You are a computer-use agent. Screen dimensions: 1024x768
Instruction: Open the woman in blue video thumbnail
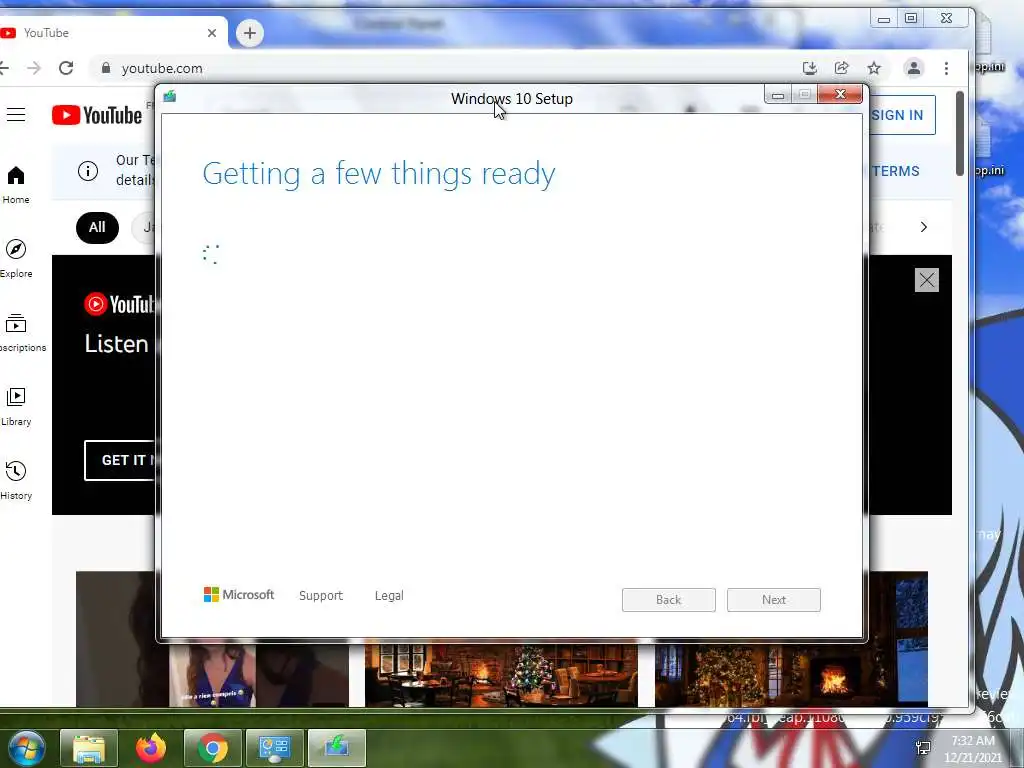pos(212,675)
